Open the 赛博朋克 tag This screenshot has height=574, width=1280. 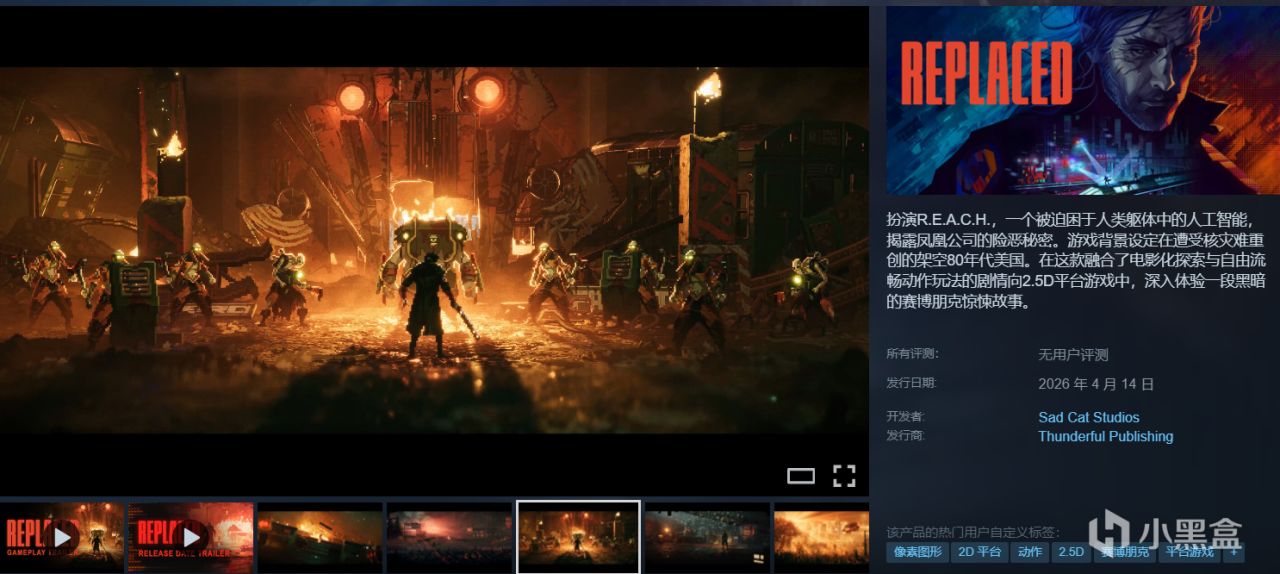pyautogui.click(x=1125, y=552)
